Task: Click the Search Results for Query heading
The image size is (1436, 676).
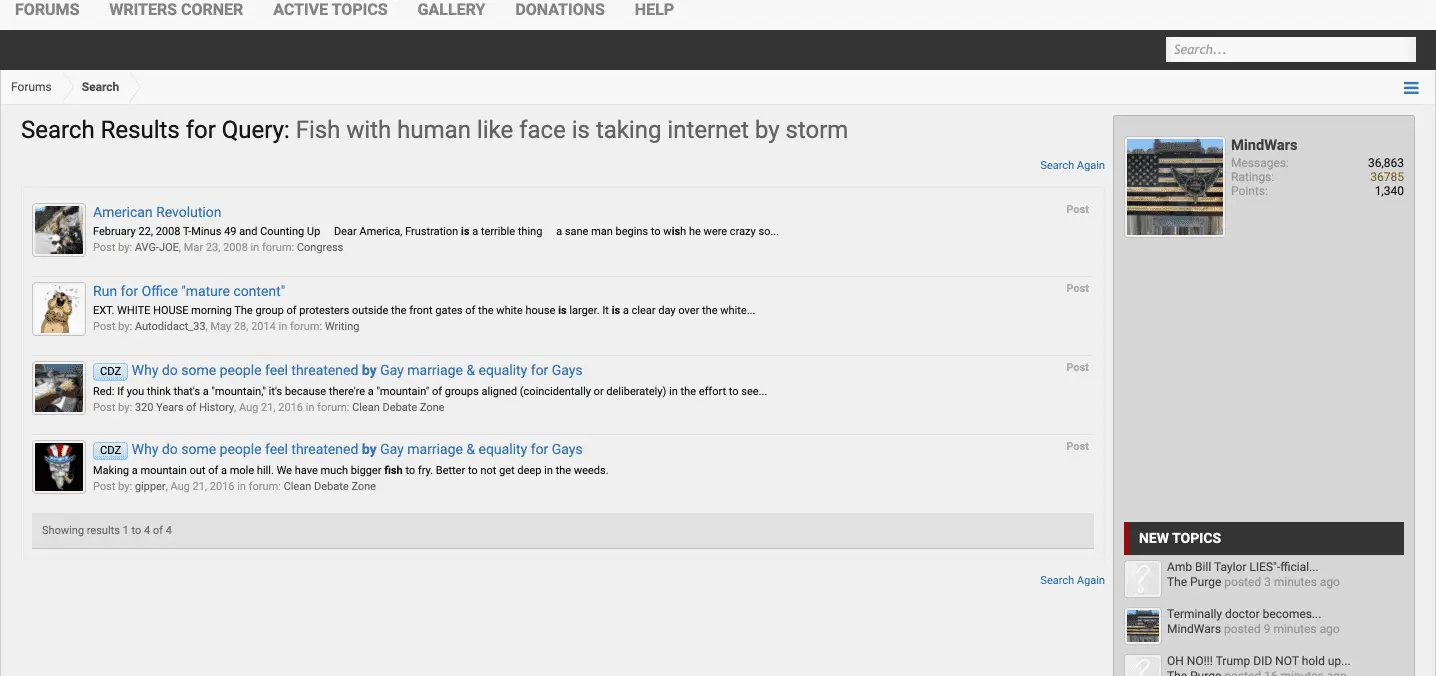Action: click(x=434, y=130)
